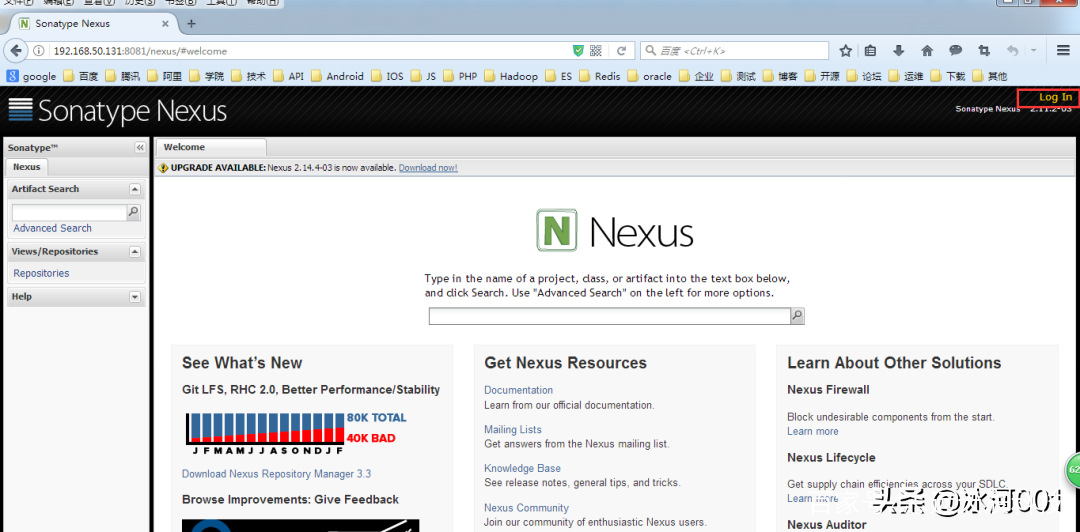Open dropdown arrow next to undo icon
Screen dimensions: 1080x532
click(1034, 50)
